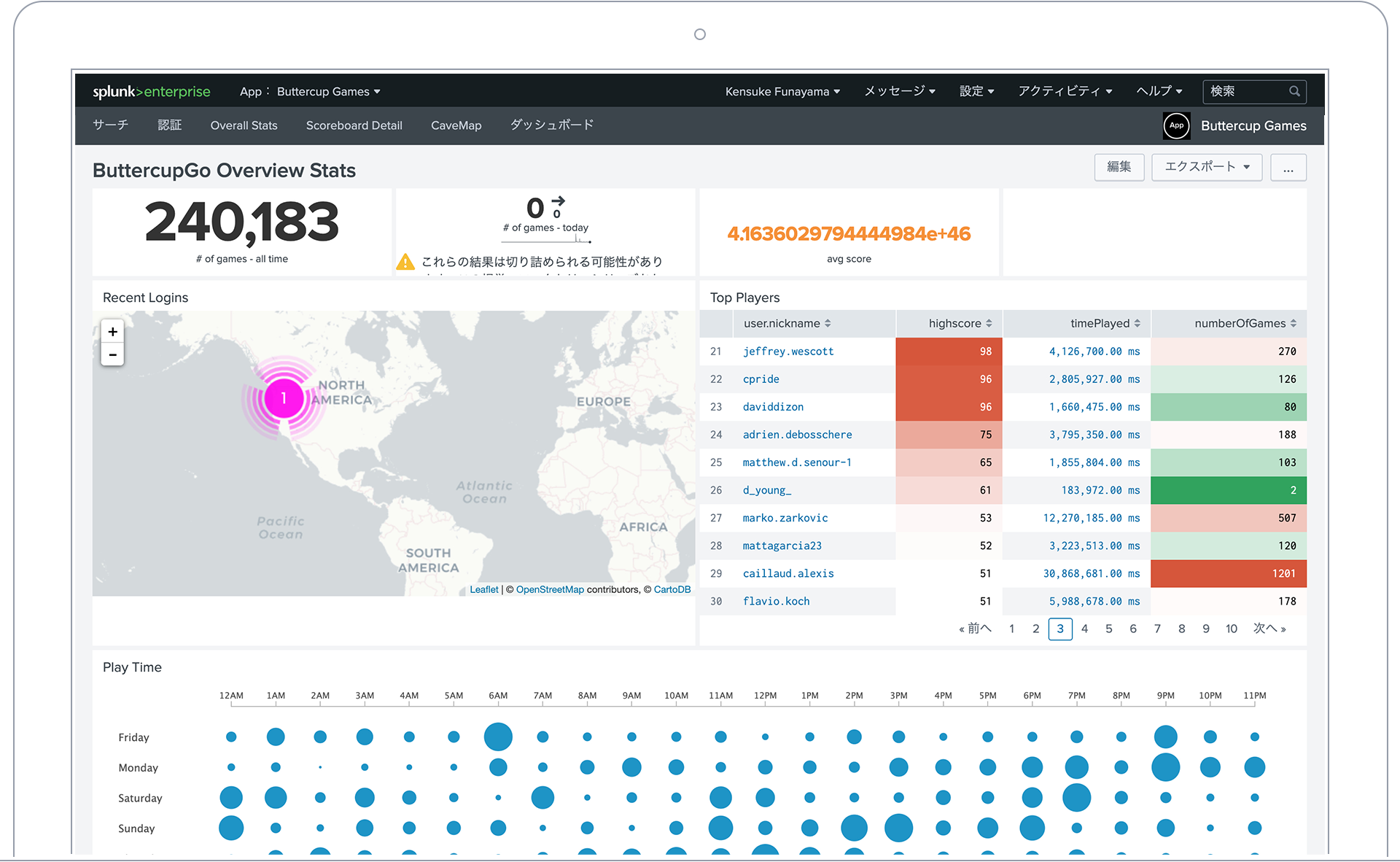This screenshot has width=1400, height=862.
Task: Click the large Monday 9PM bubble
Action: (x=1165, y=767)
